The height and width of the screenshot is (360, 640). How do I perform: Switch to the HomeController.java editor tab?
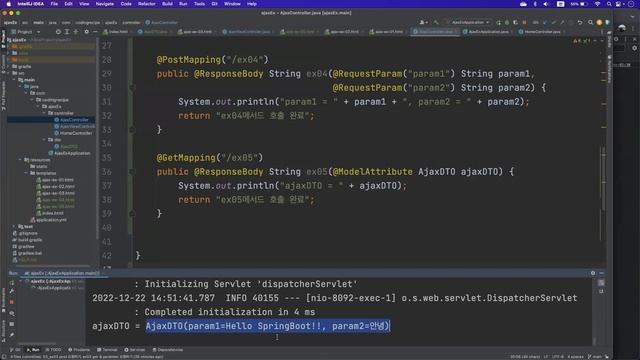coord(542,31)
